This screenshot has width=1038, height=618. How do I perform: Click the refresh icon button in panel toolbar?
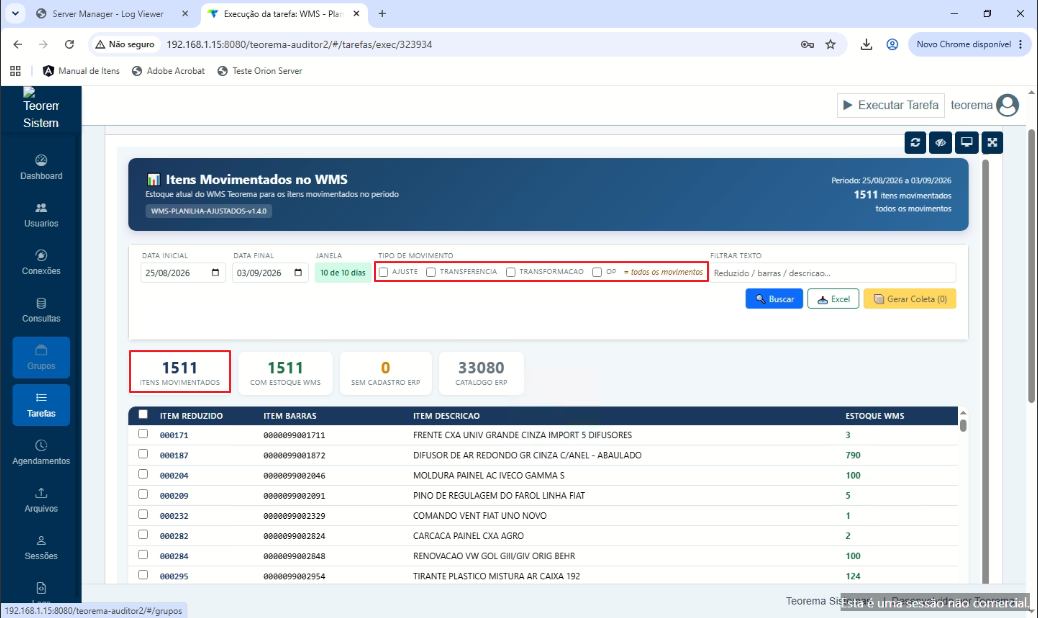915,142
